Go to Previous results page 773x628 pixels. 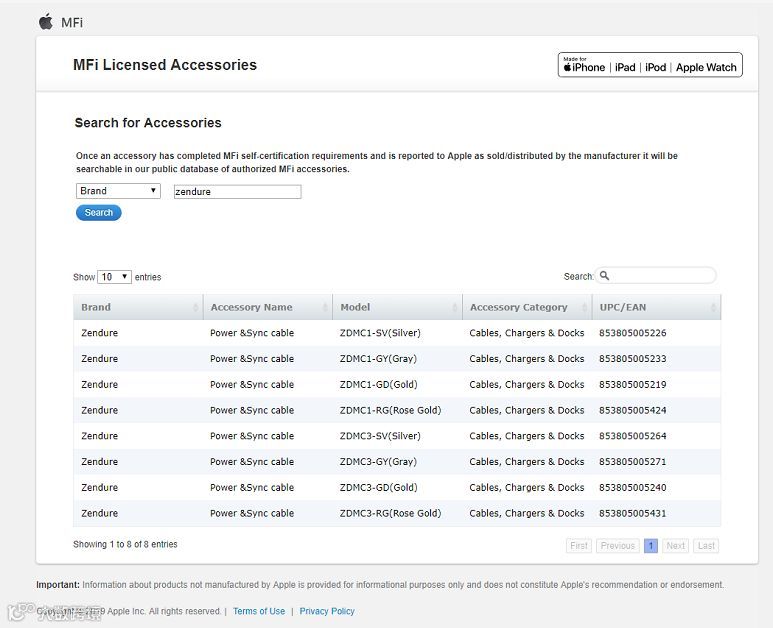[618, 546]
